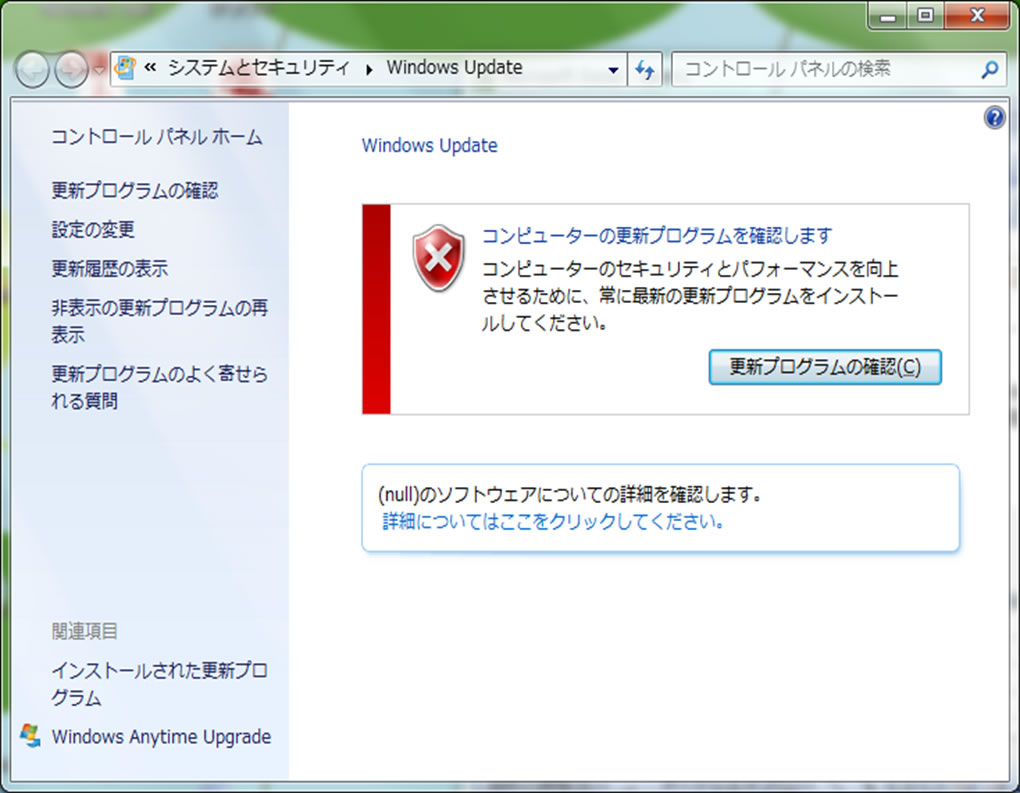Open コントロール パネル ホーム link
This screenshot has height=793, width=1020.
(x=157, y=137)
